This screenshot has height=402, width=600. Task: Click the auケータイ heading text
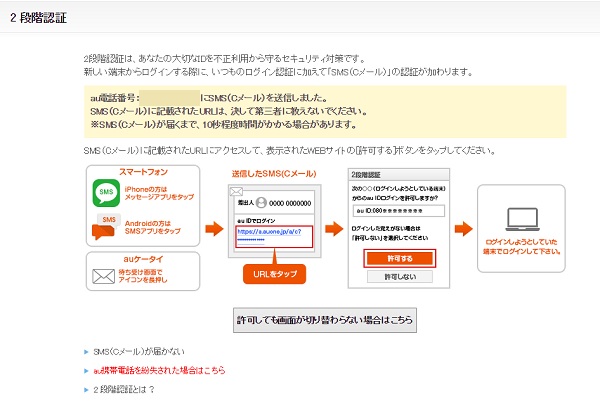[143, 259]
